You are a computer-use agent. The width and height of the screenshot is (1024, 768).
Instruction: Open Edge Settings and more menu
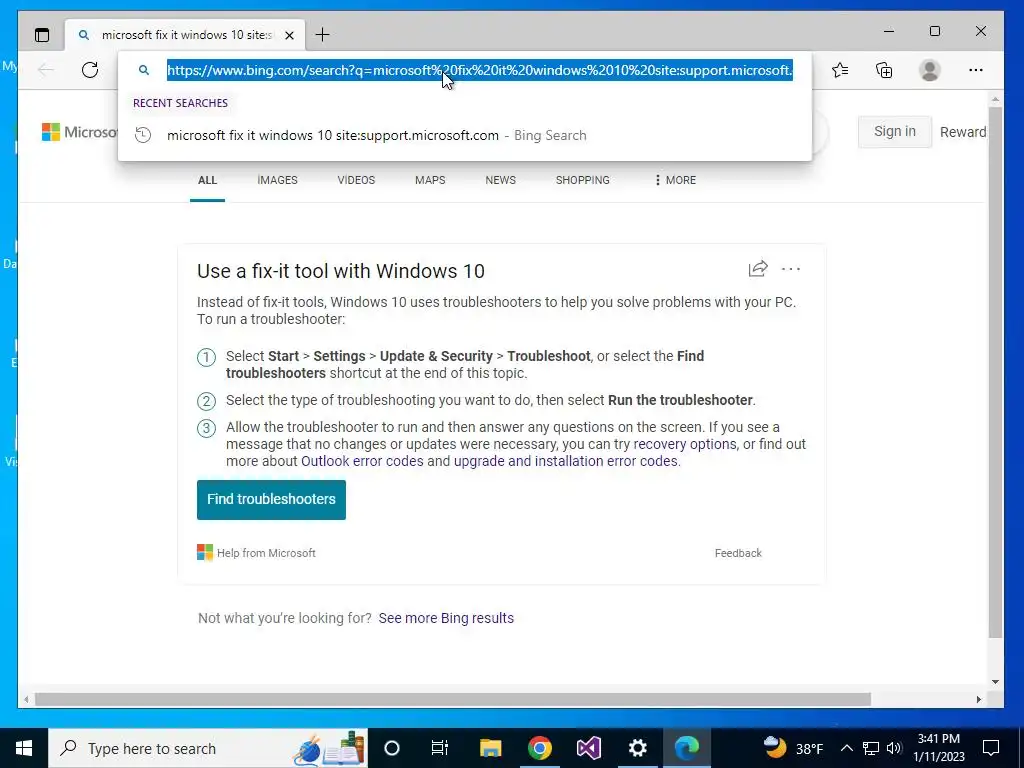[x=976, y=70]
